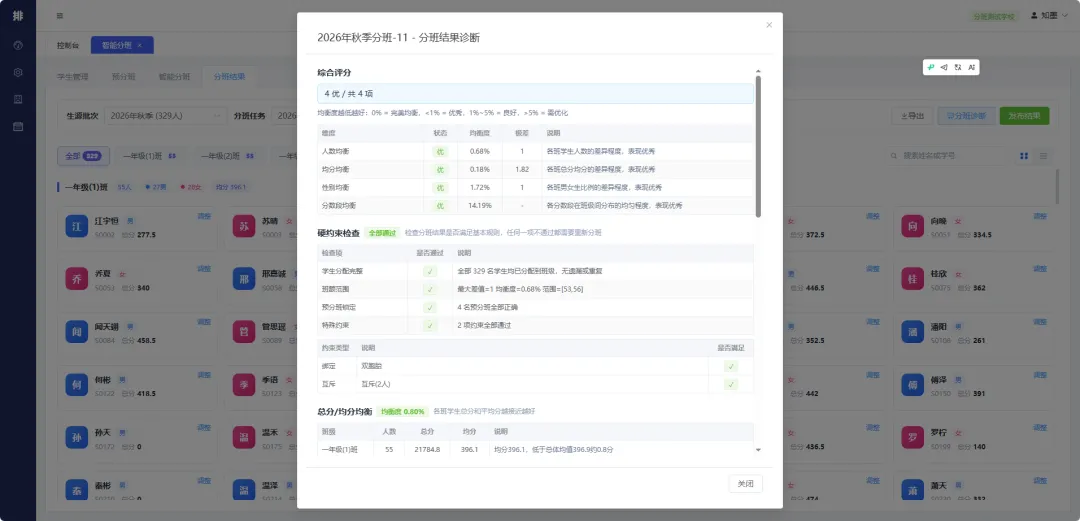This screenshot has width=1080, height=521.
Task: Open the 生源批次 2026年秋季 dropdown
Action: pyautogui.click(x=166, y=116)
